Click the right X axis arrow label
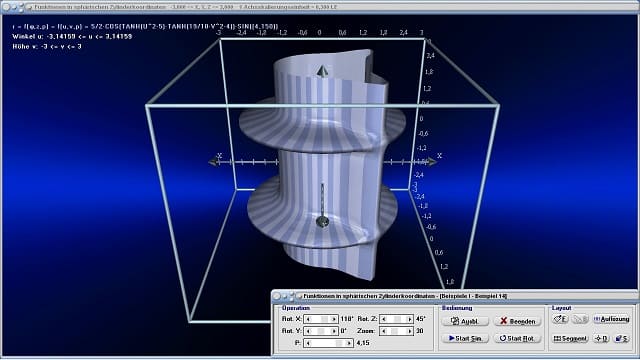Image resolution: width=640 pixels, height=360 pixels. [440, 156]
